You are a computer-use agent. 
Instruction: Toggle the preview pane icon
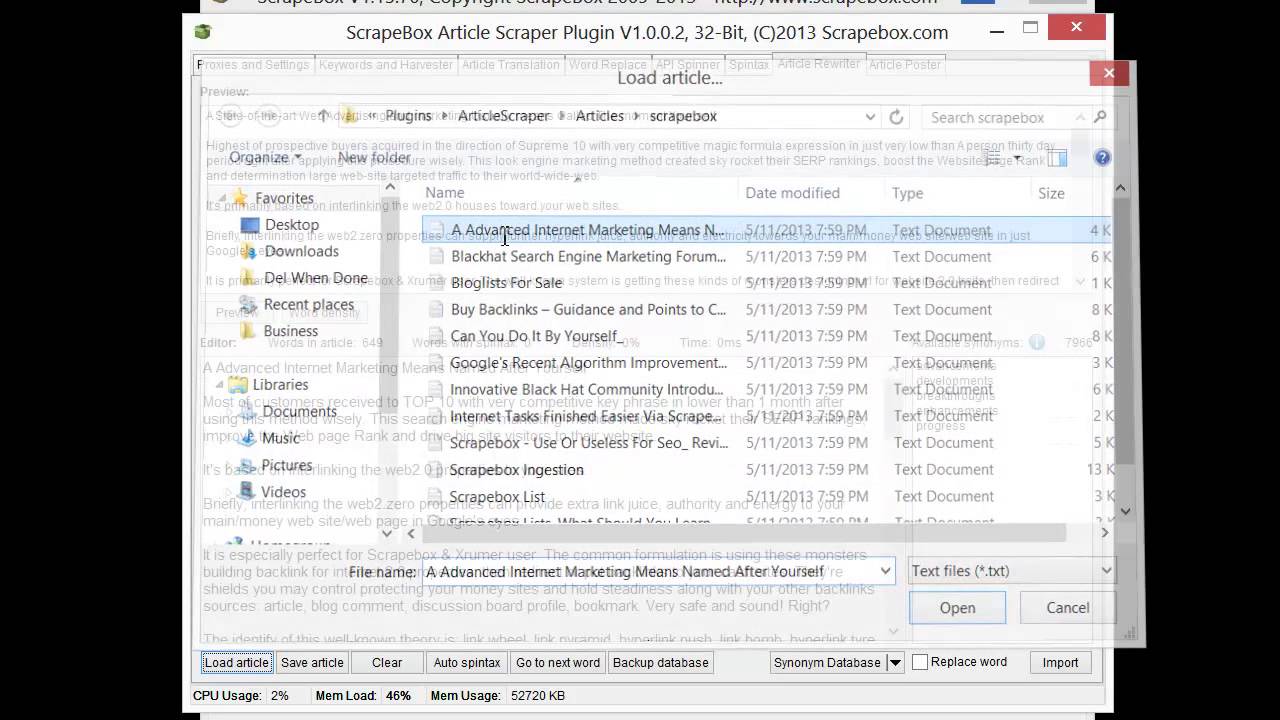coord(1057,158)
